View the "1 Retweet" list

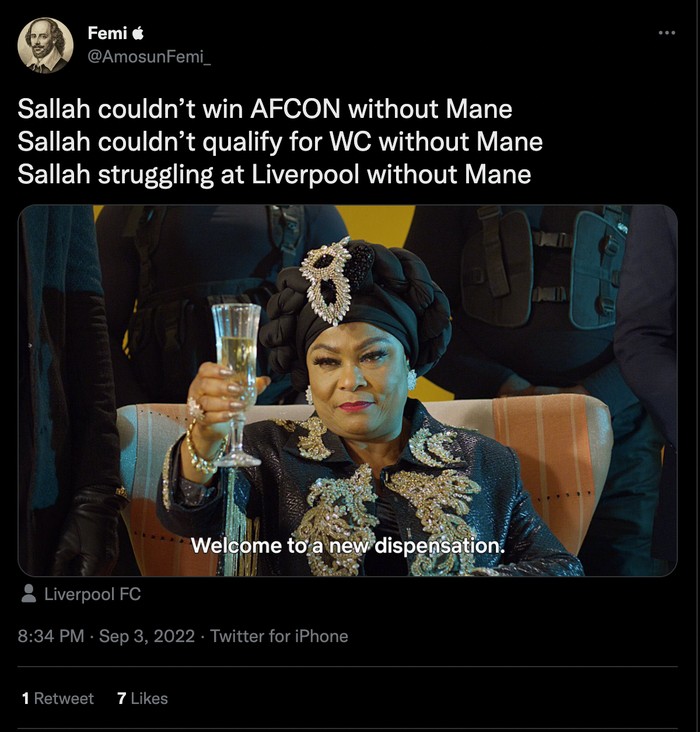click(x=57, y=698)
